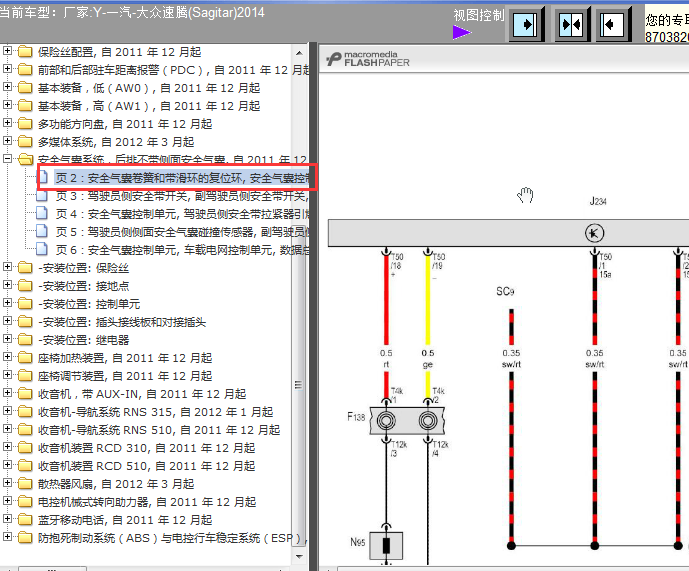Viewport: 689px width, 571px height.
Task: Expand 收音机，带 AUX-IN node
Action: tap(7, 393)
